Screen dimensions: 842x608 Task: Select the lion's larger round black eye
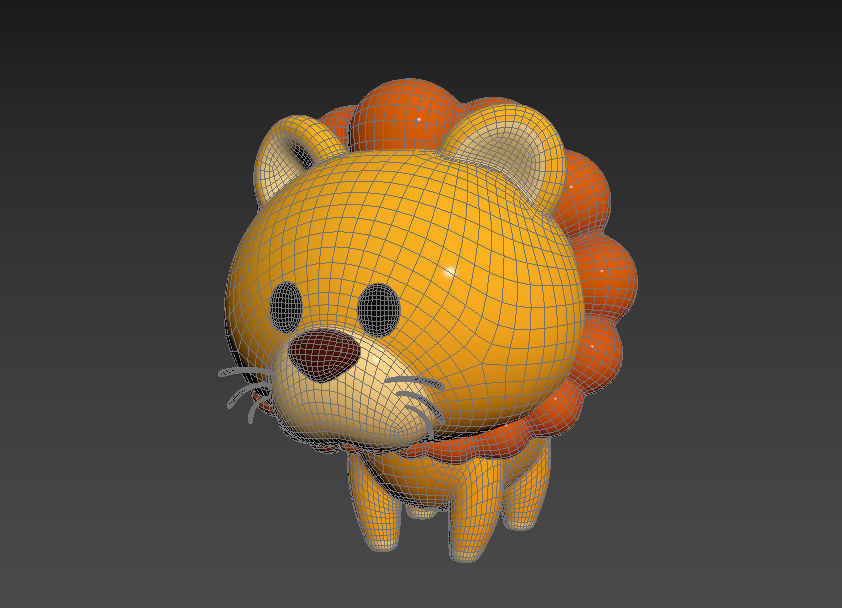coord(379,310)
